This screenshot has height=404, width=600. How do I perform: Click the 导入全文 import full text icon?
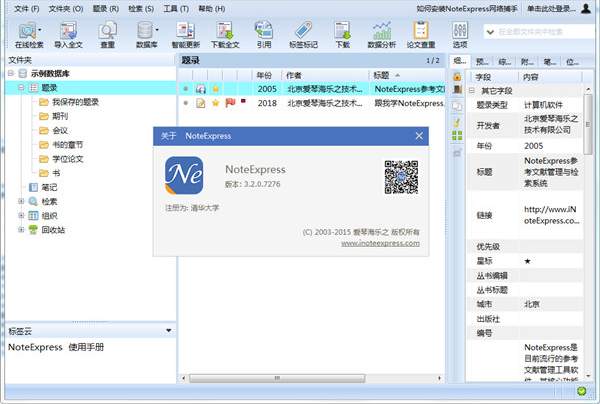click(x=69, y=30)
